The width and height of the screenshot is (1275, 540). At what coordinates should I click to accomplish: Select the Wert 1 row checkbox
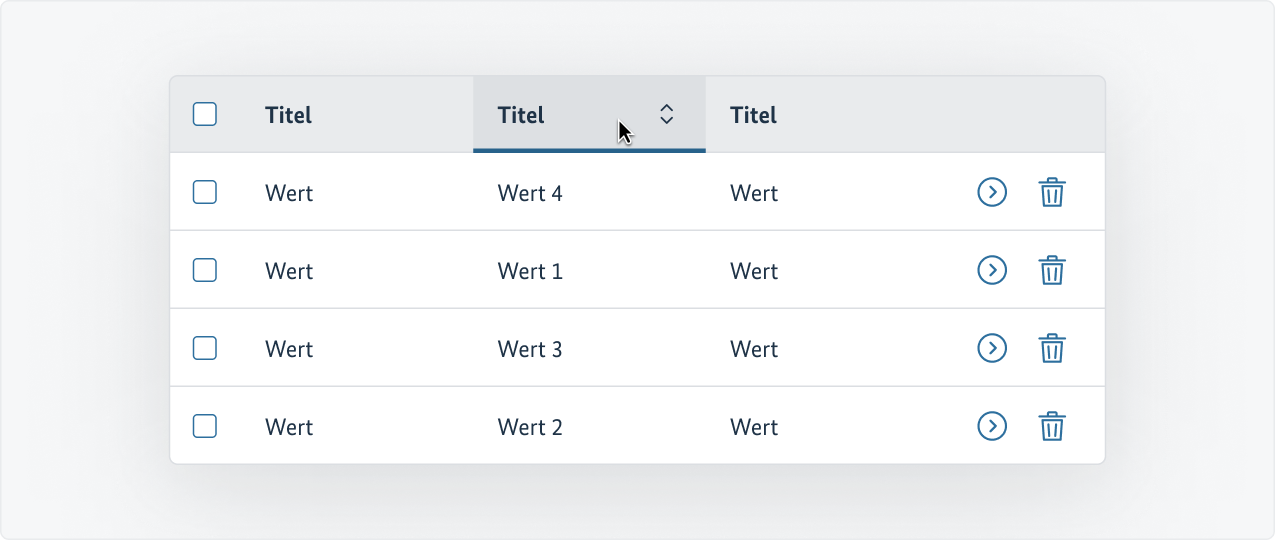(205, 270)
